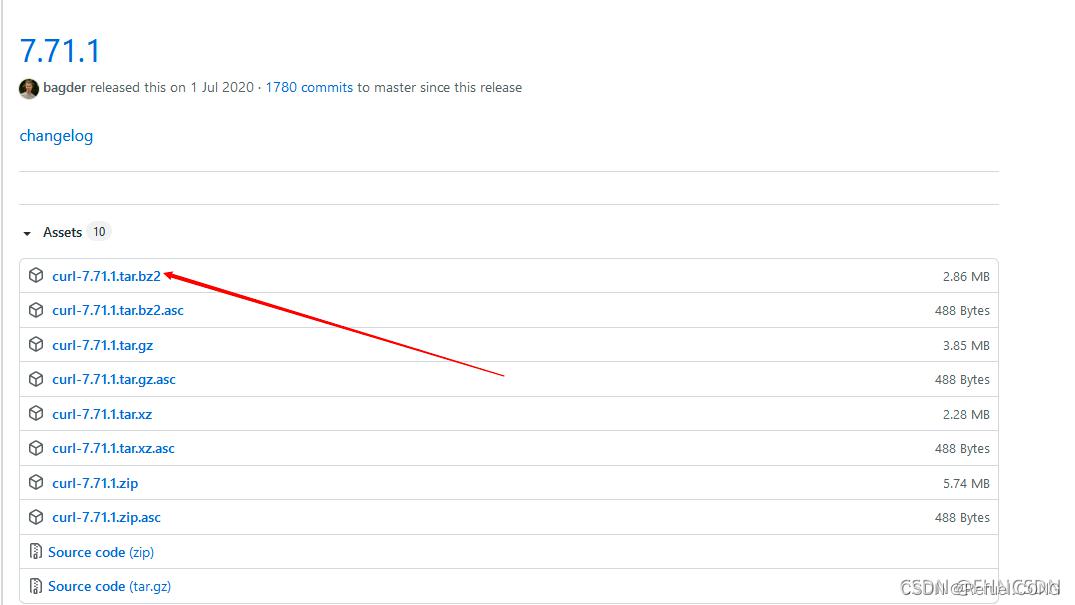Click zip file icon beside Source code (tar.gz)

click(36, 586)
